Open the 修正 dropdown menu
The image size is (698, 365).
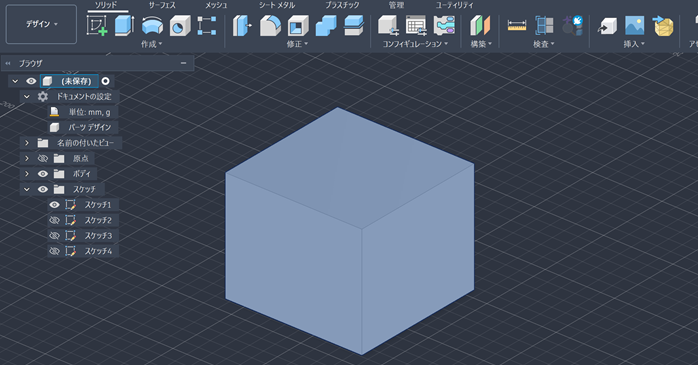point(297,44)
